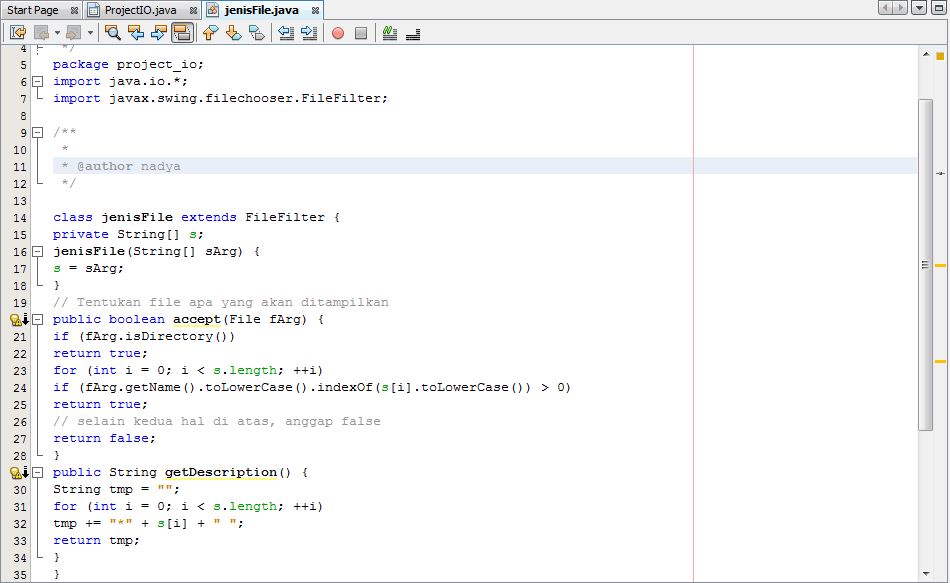This screenshot has width=950, height=583.
Task: Toggle Highlight Search button
Action: (182, 33)
